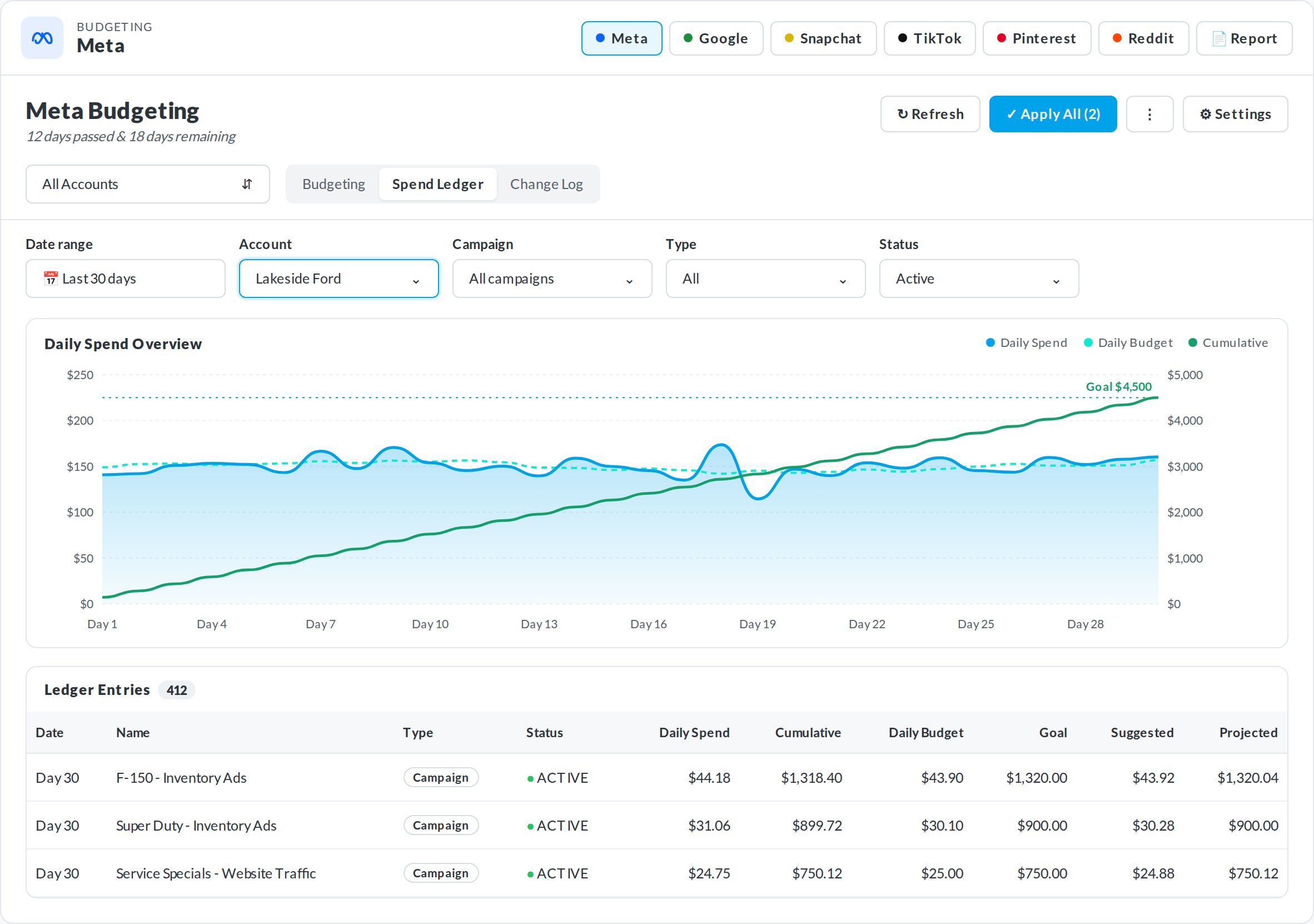Toggle the Daily Budget legend series
Image resolution: width=1314 pixels, height=924 pixels.
(1128, 342)
